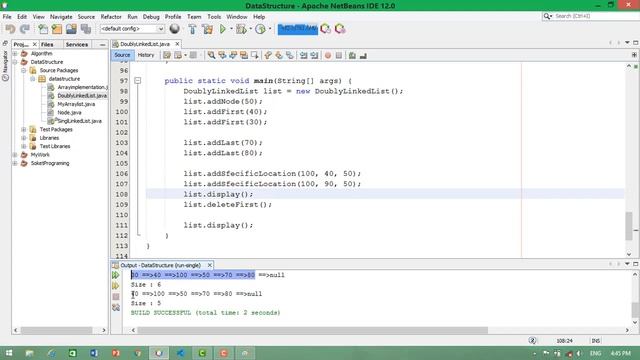Re-run the program from Output panel
The image size is (640, 360).
(x=116, y=275)
